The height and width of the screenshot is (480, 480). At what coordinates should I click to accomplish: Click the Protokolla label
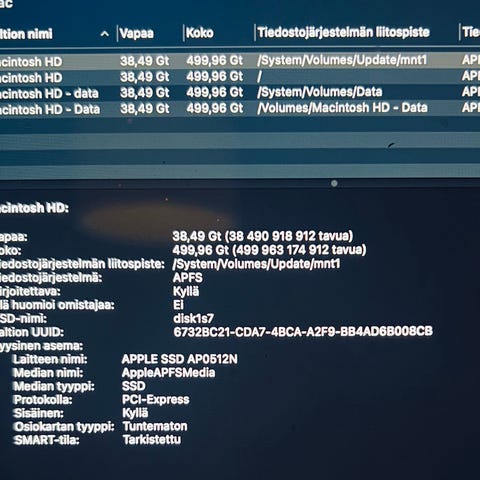[x=43, y=400]
